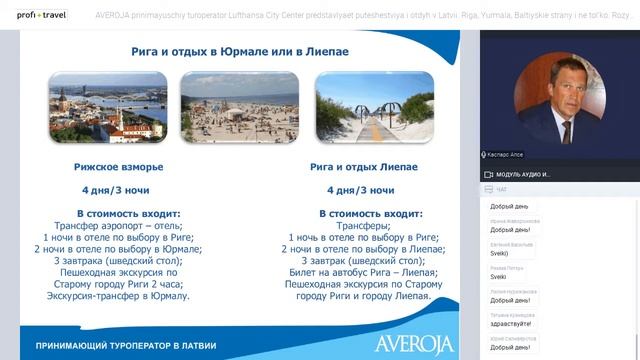
Task: Click the line Трансфер аэропорт – отель
Action: (118, 226)
